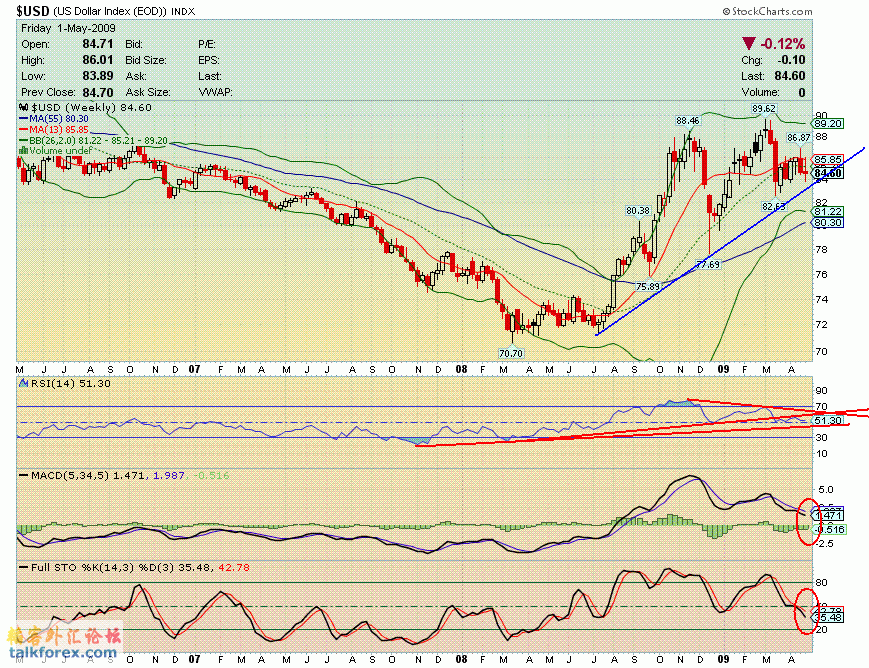Viewport: 869px width, 668px height.
Task: Click the 89.62 peak price label
Action: 763,108
